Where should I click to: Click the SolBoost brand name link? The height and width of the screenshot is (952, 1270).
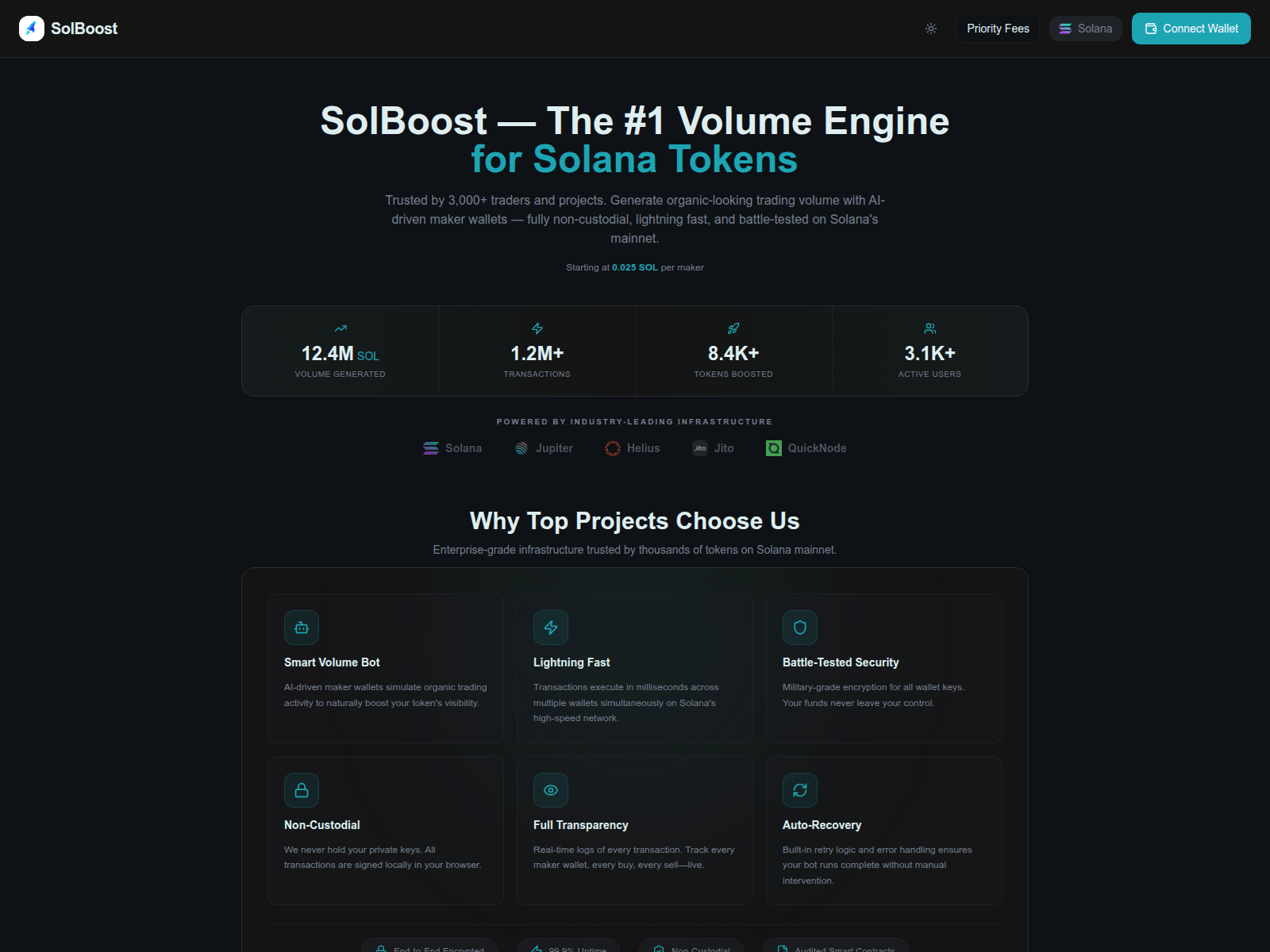tap(84, 29)
